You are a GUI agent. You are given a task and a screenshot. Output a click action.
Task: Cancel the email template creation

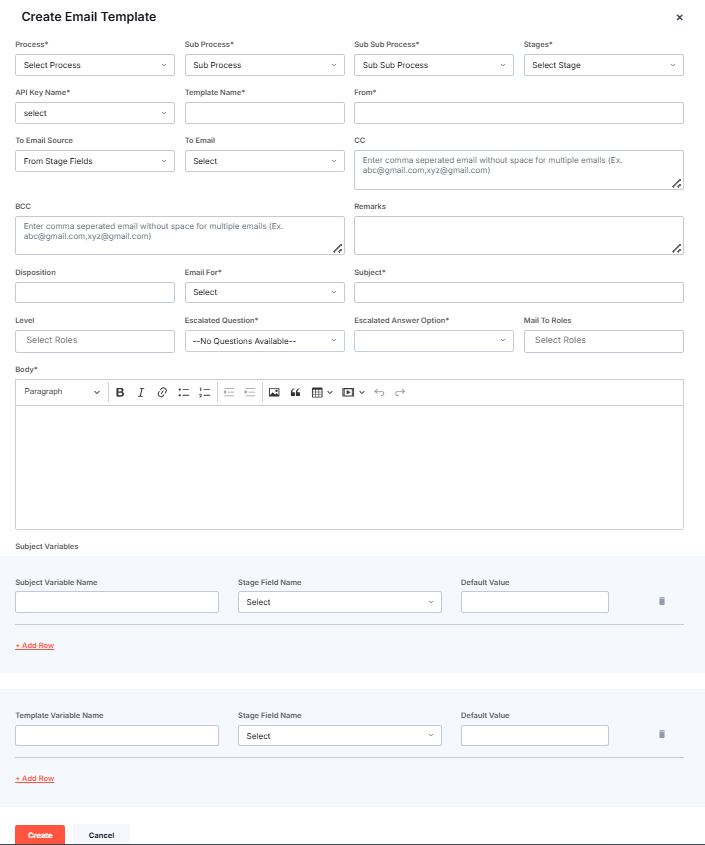101,835
